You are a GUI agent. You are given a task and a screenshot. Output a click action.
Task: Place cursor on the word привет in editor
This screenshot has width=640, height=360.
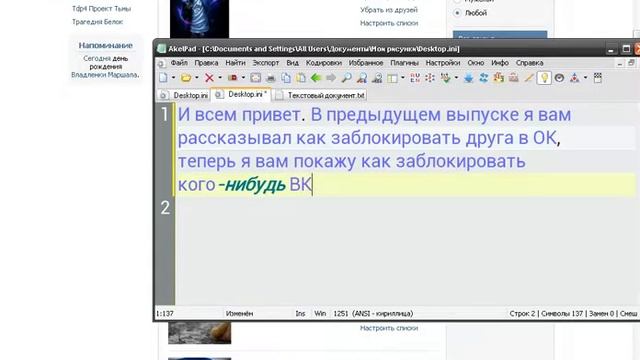coord(271,115)
